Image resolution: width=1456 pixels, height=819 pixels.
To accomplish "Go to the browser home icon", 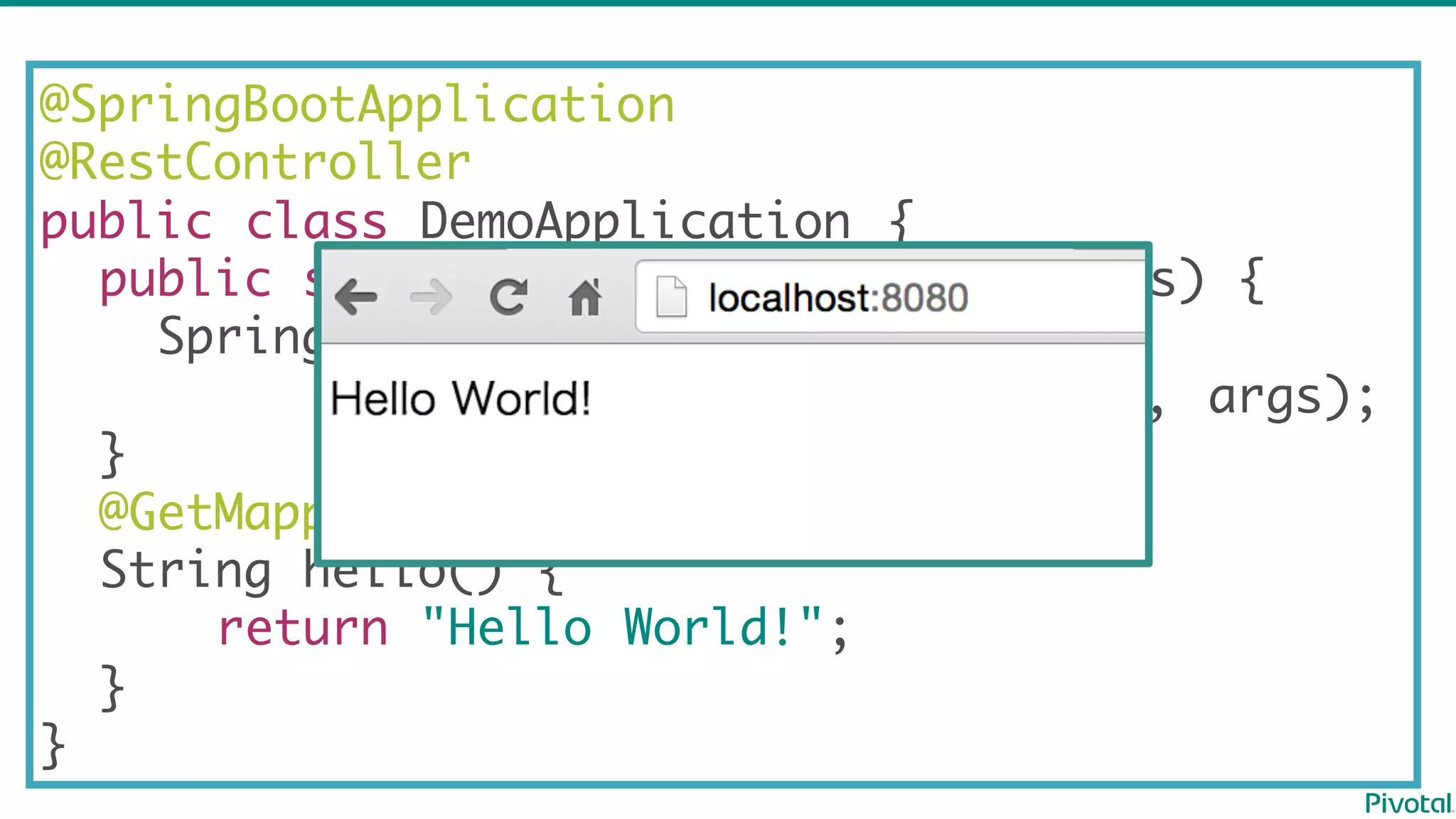I will [x=585, y=297].
